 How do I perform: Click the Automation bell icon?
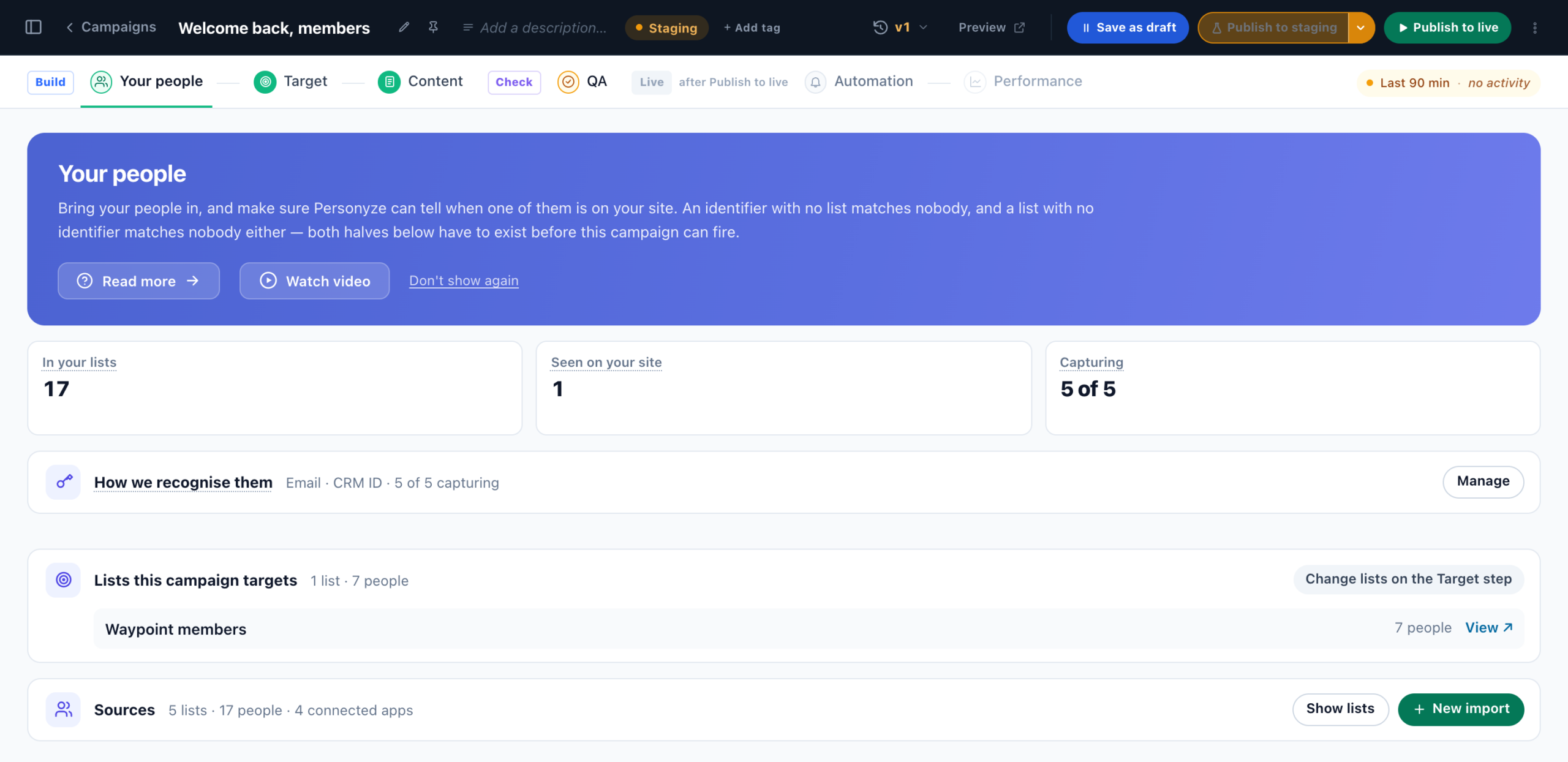(815, 82)
